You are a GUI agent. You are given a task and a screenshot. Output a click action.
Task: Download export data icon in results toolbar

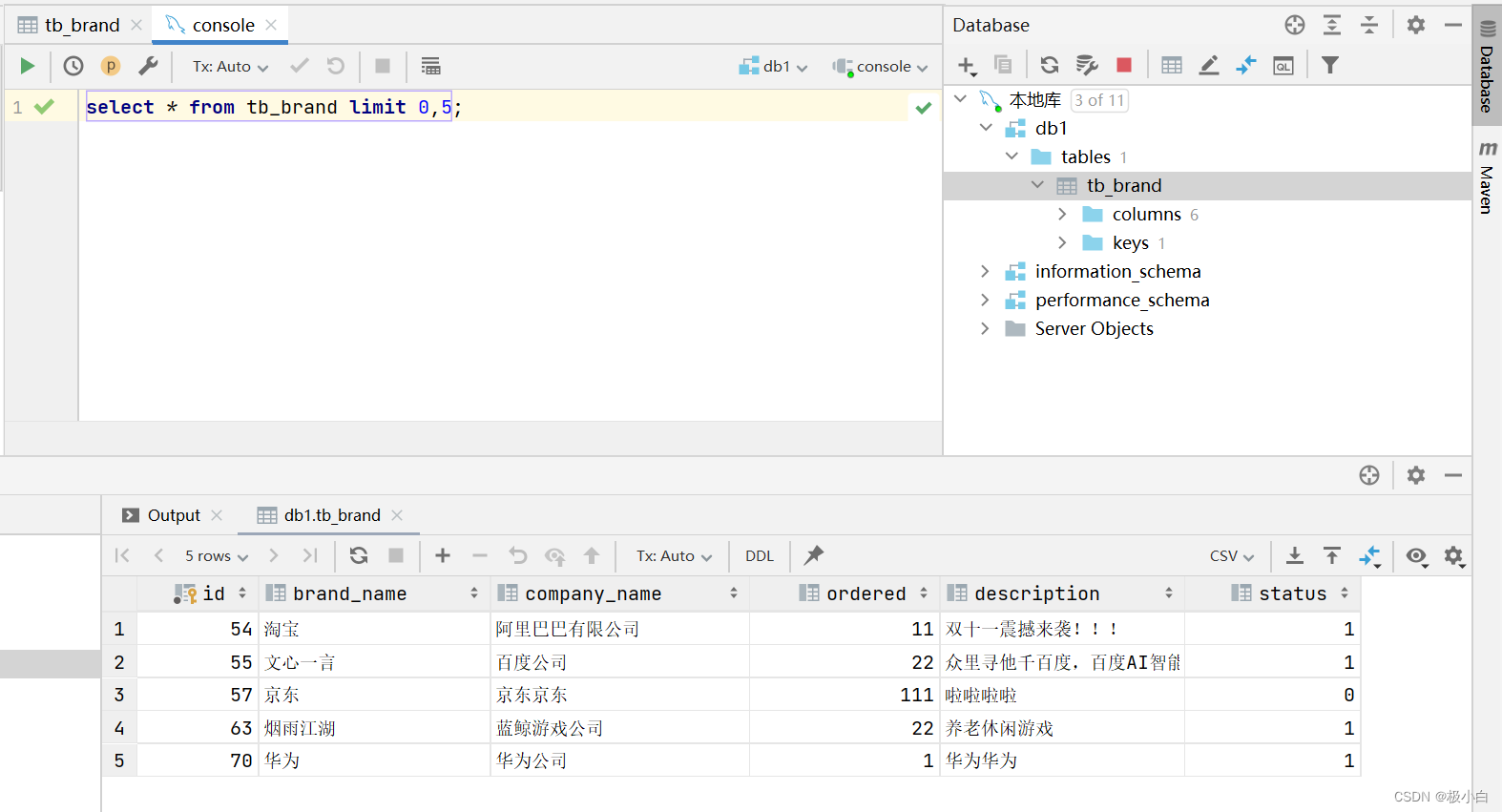[x=1295, y=555]
